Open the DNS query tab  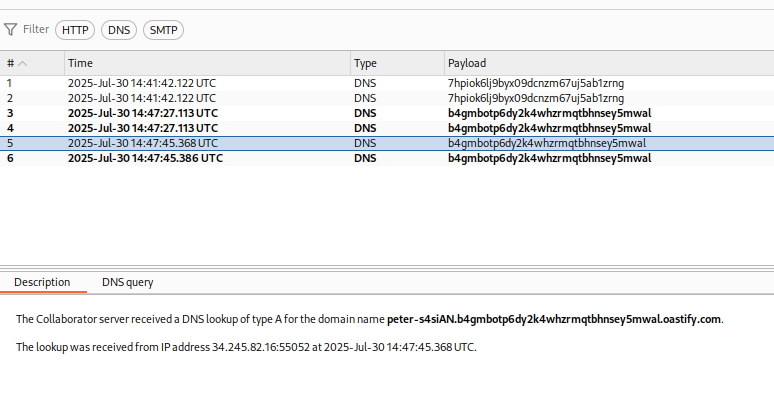(x=128, y=282)
